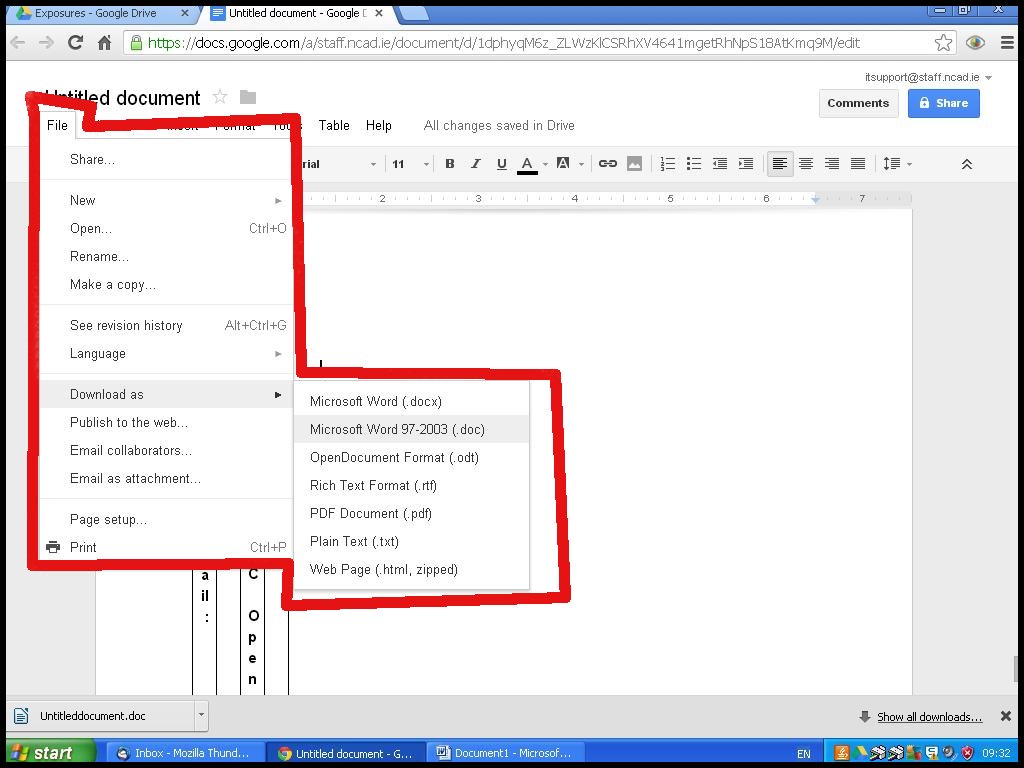The height and width of the screenshot is (768, 1024).
Task: Click the address bar URL
Action: [x=503, y=43]
